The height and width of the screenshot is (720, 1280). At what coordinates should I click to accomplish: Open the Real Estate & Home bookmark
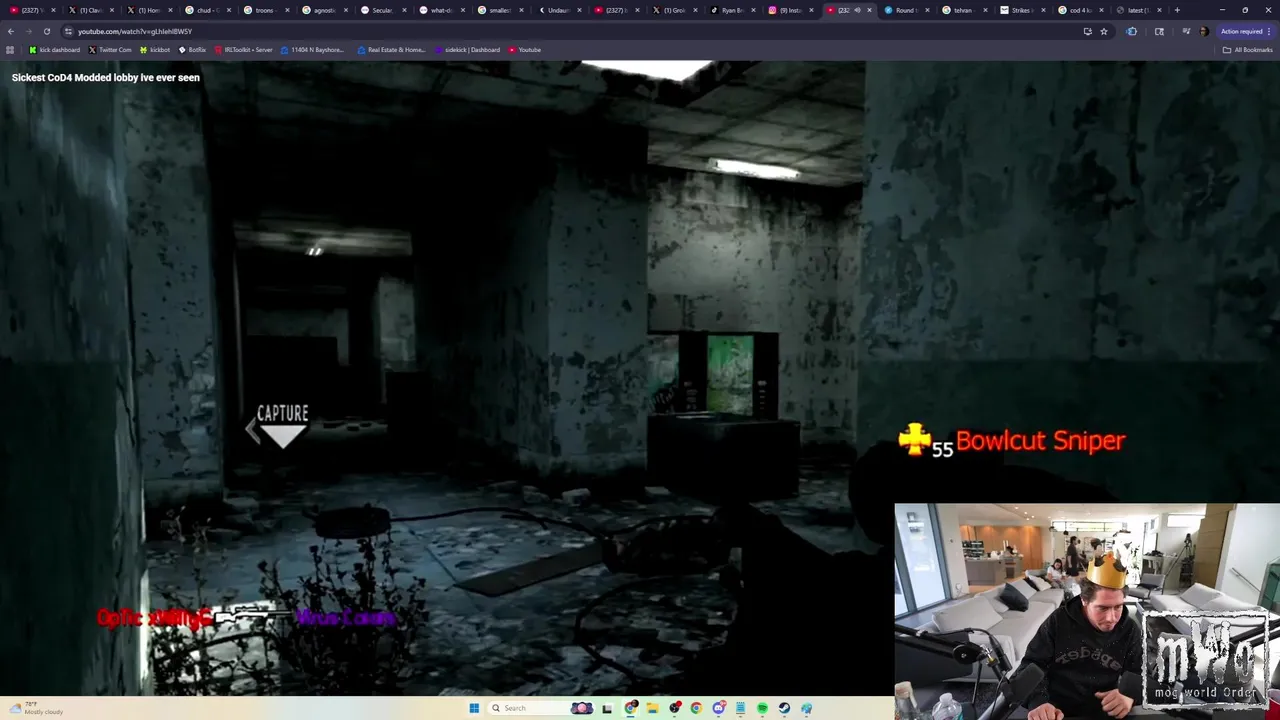click(390, 50)
